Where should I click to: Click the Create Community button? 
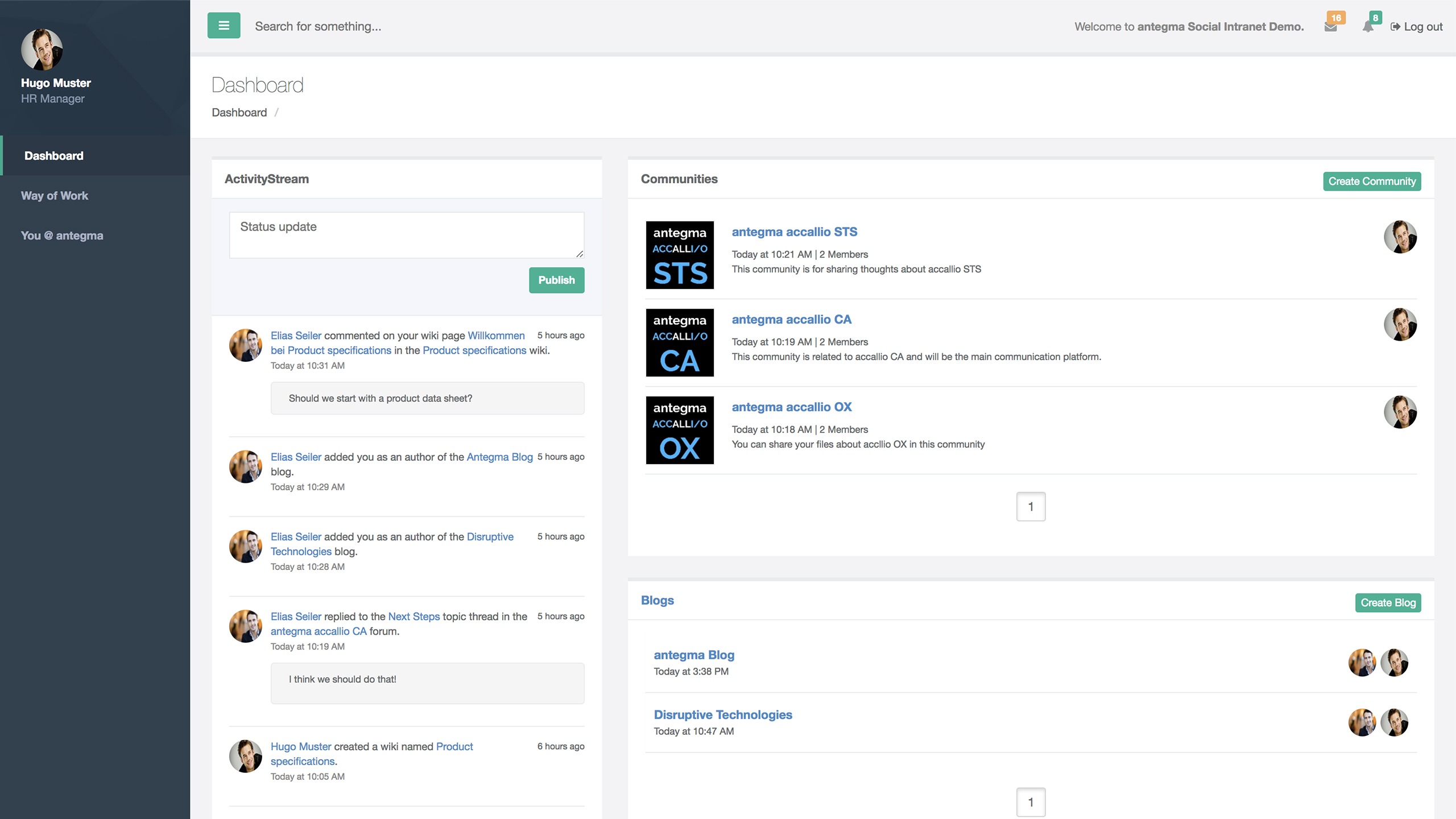coord(1372,181)
